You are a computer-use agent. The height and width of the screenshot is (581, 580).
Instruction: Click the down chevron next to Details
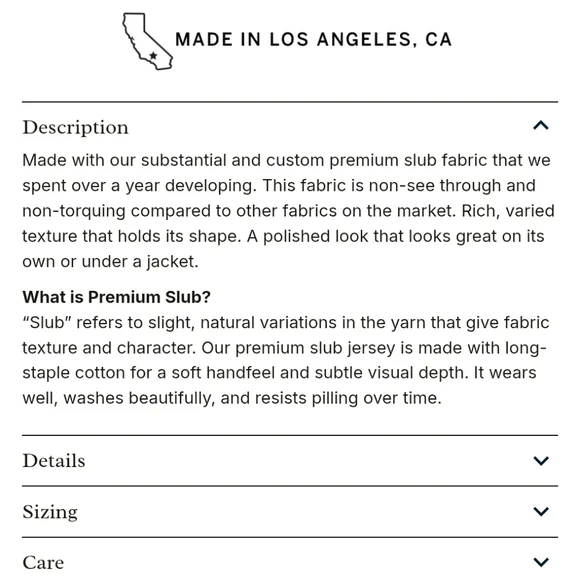click(541, 461)
